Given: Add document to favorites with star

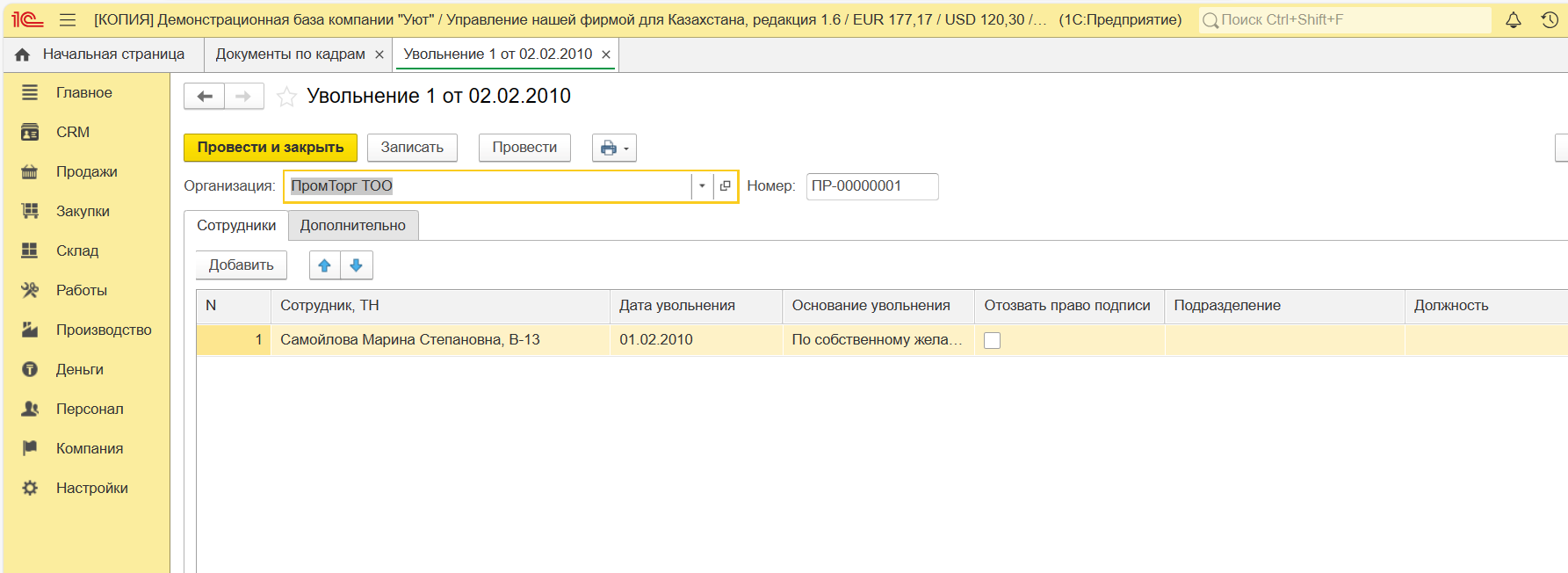Looking at the screenshot, I should (x=286, y=97).
